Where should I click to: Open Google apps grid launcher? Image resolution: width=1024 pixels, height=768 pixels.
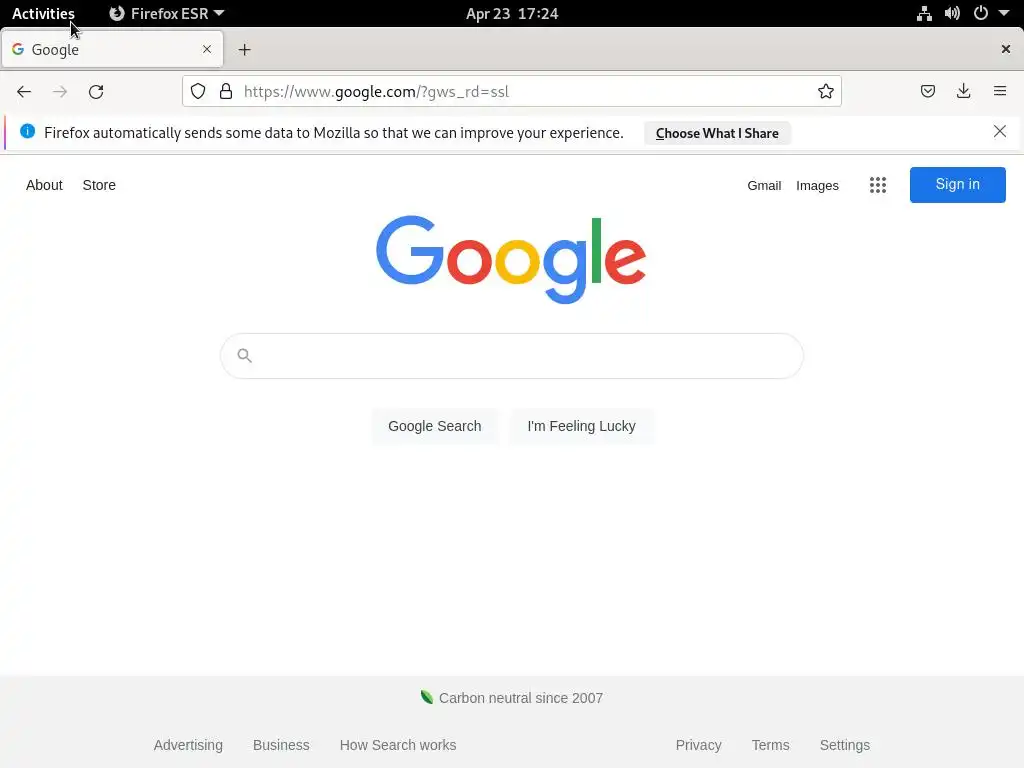coord(878,185)
